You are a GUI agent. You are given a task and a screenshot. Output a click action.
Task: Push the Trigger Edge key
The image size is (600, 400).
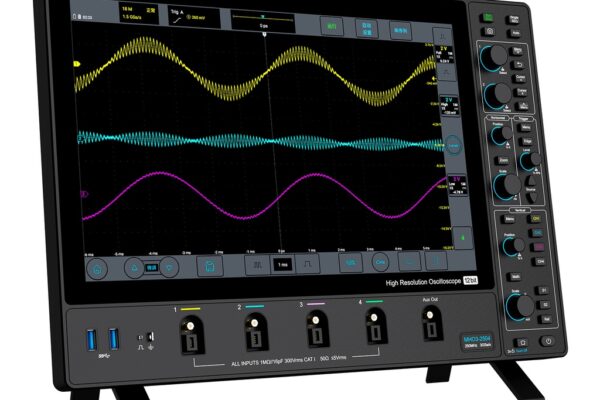coord(527,141)
